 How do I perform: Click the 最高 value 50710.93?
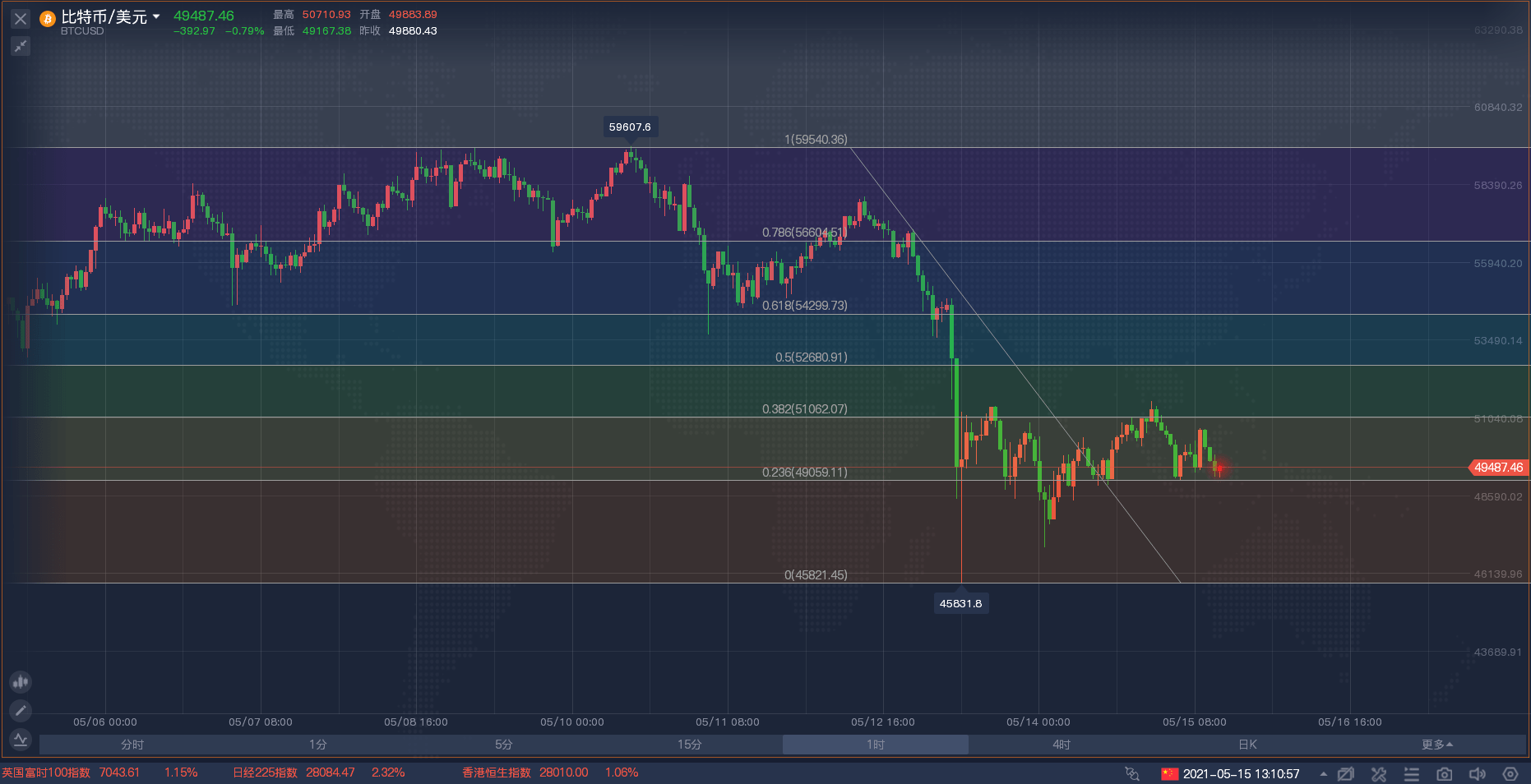(326, 15)
